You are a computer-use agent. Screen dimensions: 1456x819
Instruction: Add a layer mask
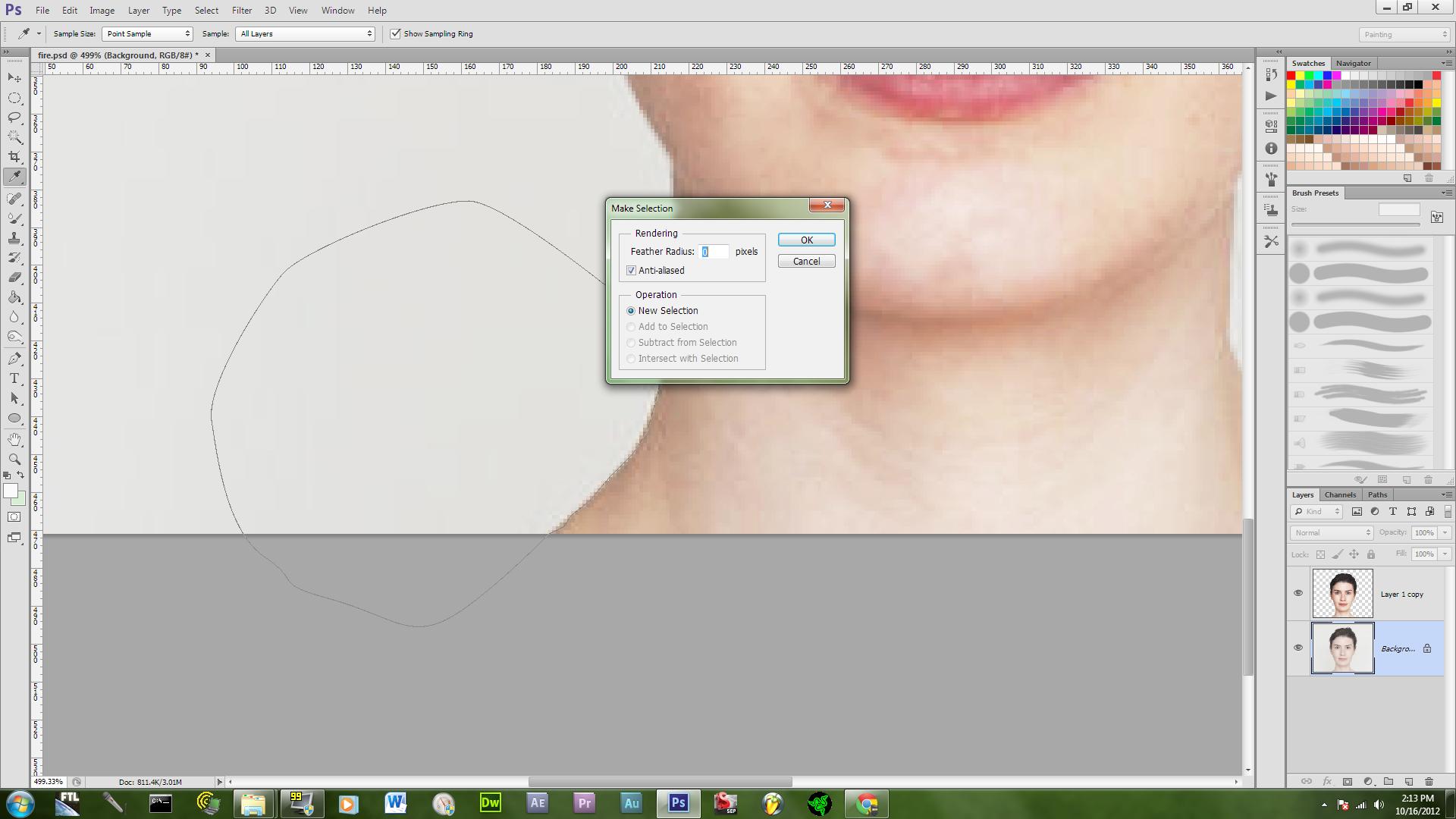coord(1348,781)
